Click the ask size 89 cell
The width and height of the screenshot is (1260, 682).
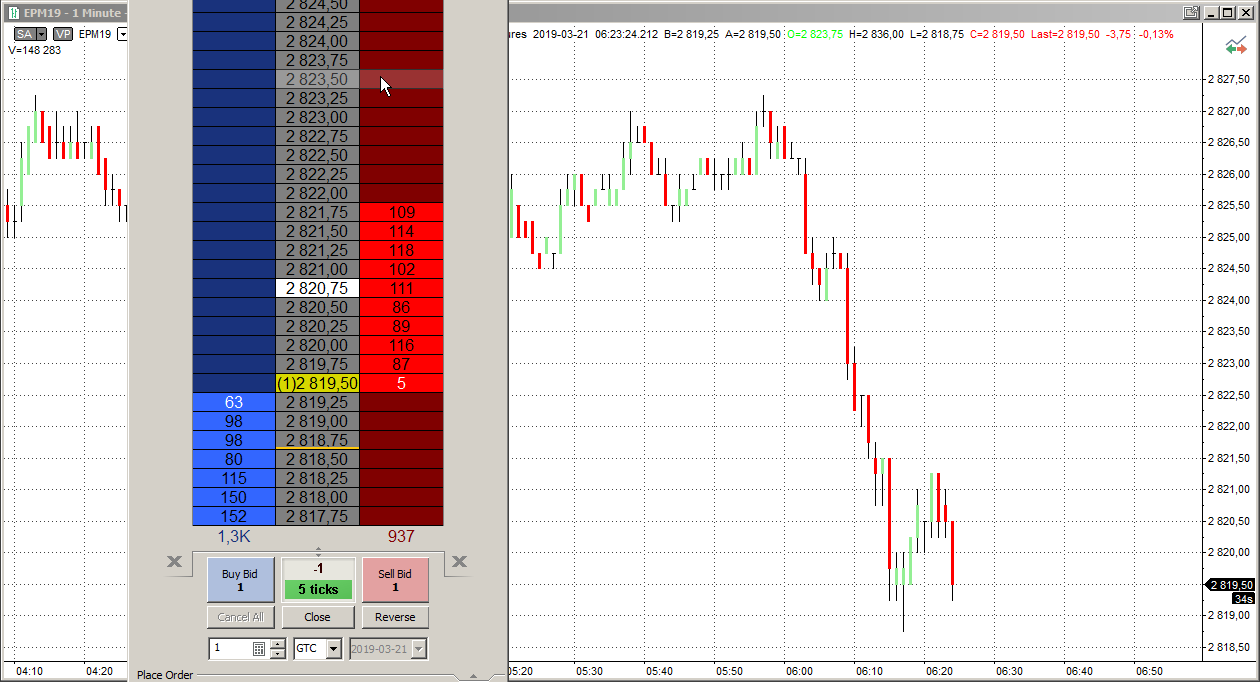click(401, 326)
